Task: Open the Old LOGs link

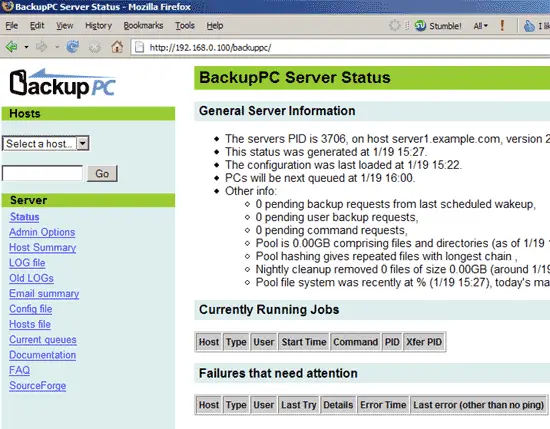Action: 31,278
